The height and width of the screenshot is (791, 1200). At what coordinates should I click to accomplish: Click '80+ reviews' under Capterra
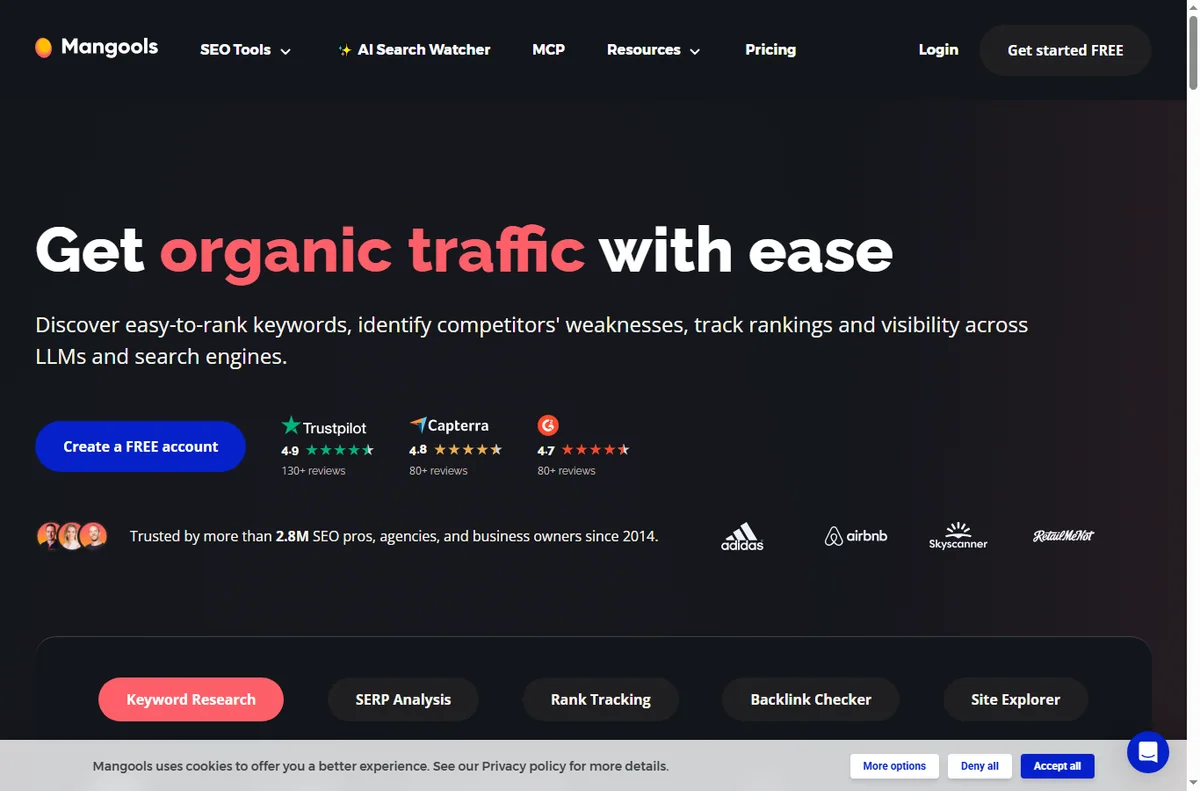[x=438, y=470]
